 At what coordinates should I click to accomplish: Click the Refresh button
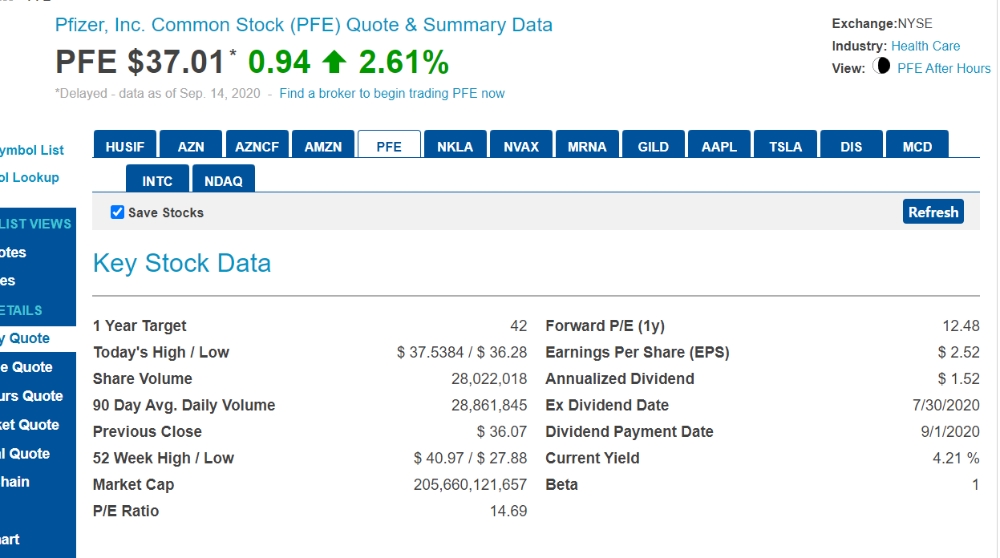tap(933, 212)
